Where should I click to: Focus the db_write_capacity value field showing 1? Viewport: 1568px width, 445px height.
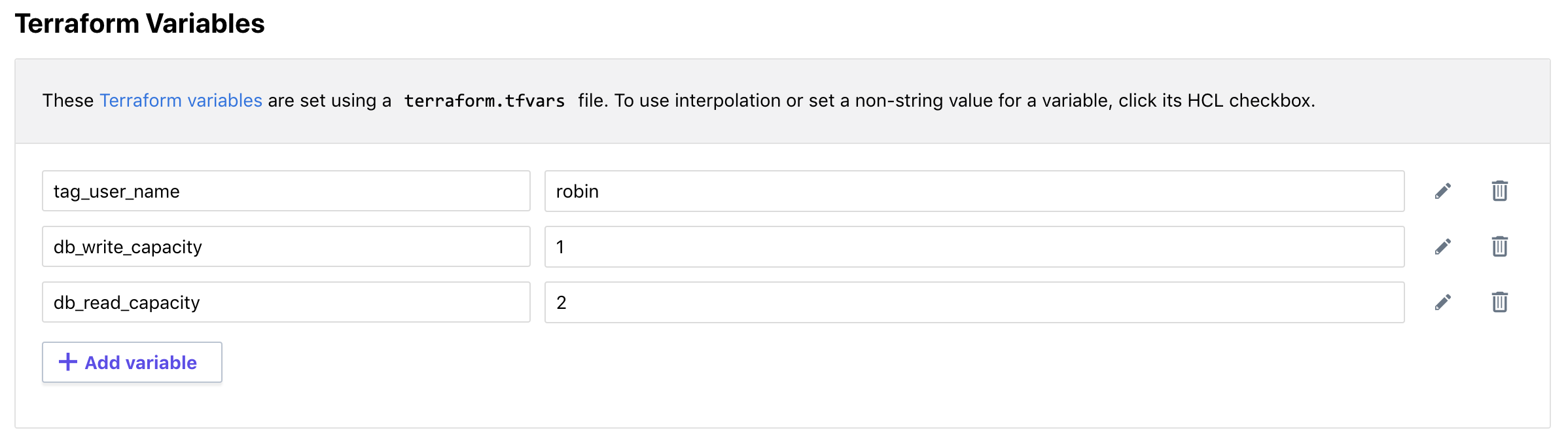(974, 247)
